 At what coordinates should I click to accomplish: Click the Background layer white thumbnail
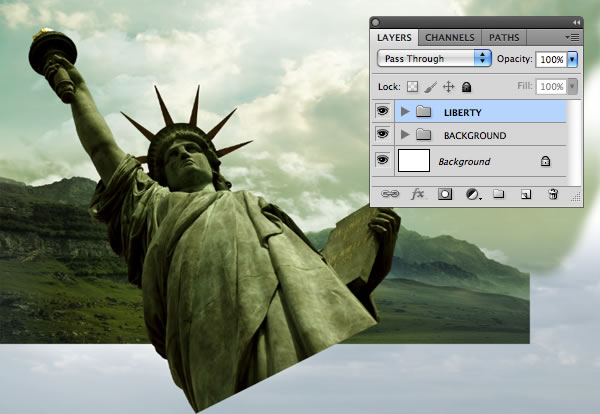[x=414, y=160]
